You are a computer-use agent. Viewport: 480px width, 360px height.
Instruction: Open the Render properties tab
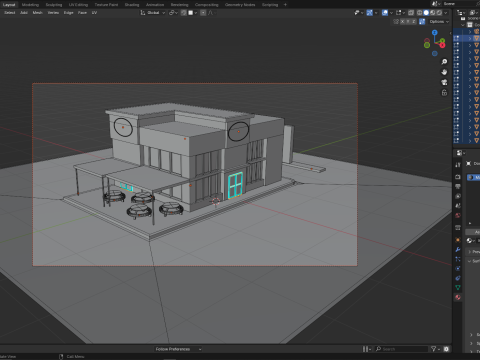tap(458, 177)
